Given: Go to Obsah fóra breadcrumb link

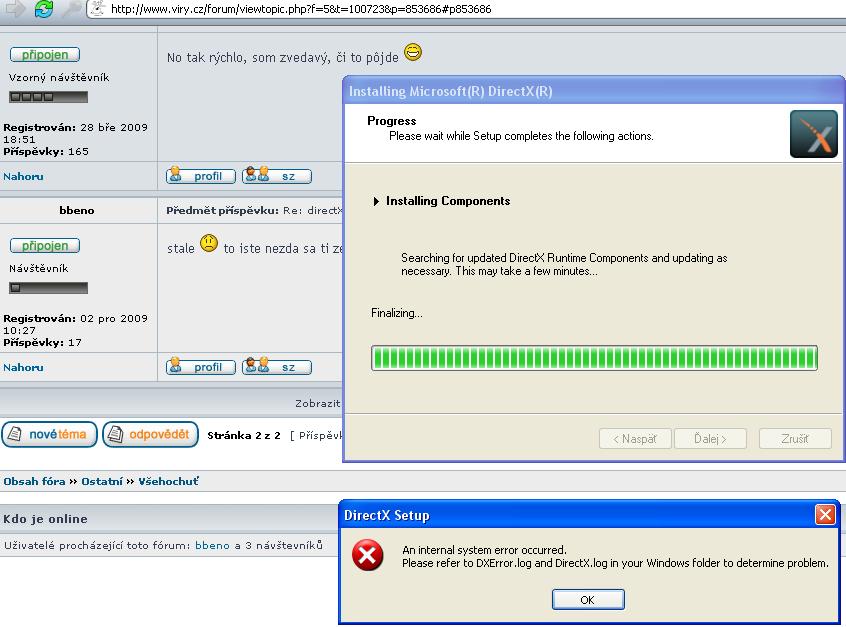Looking at the screenshot, I should [34, 482].
